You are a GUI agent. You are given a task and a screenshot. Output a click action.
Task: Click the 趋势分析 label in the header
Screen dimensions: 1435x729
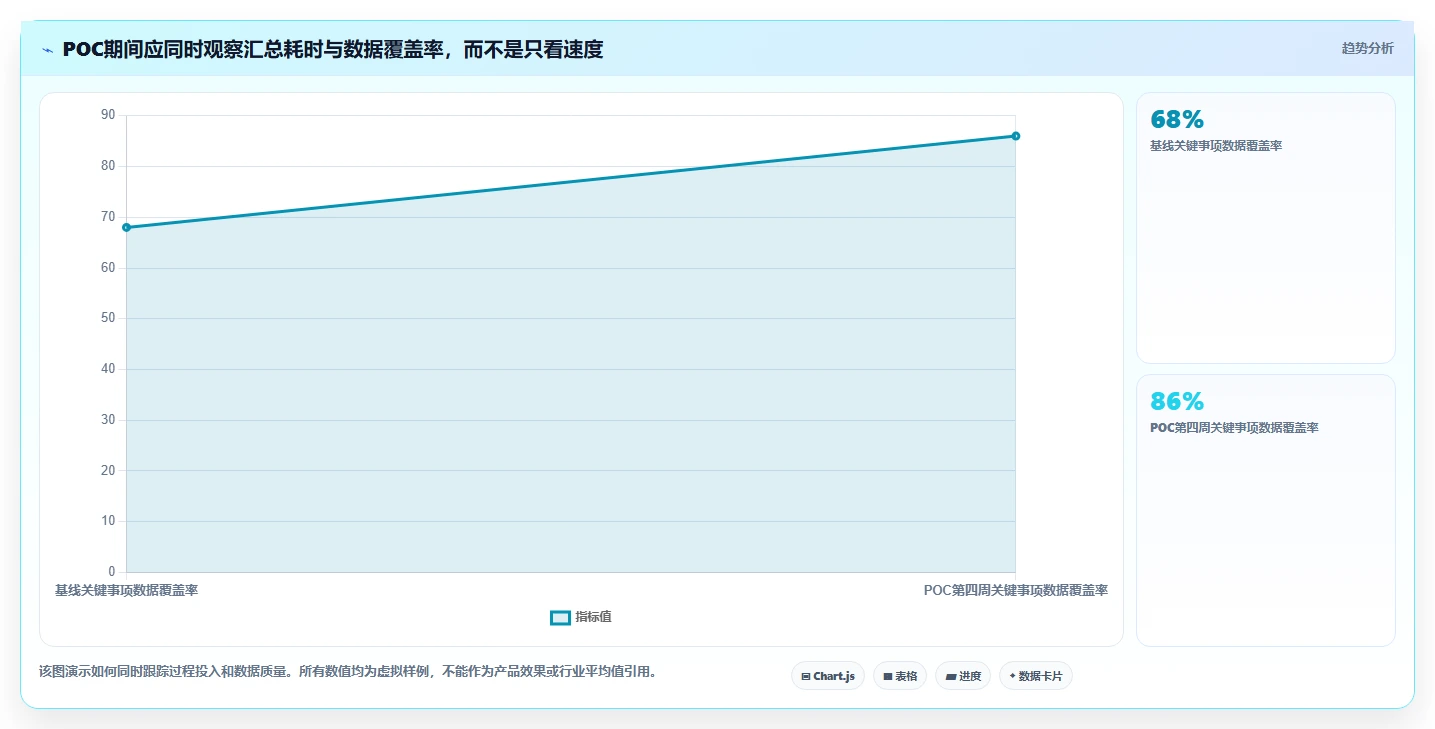[1367, 48]
